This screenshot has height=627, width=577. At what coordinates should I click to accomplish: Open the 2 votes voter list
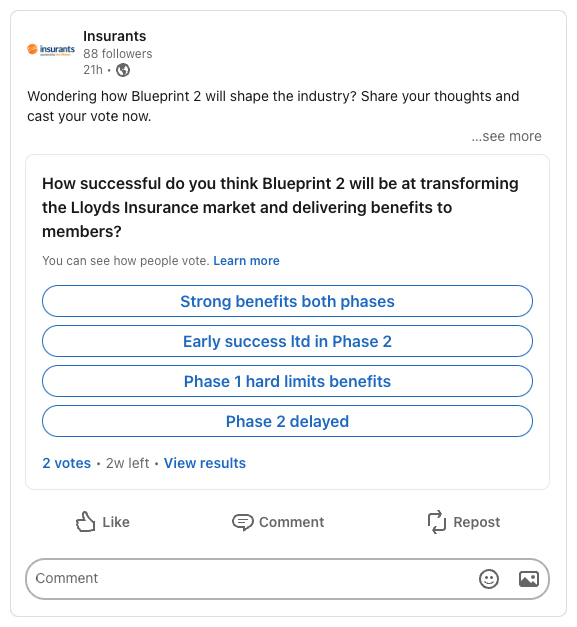pos(67,463)
